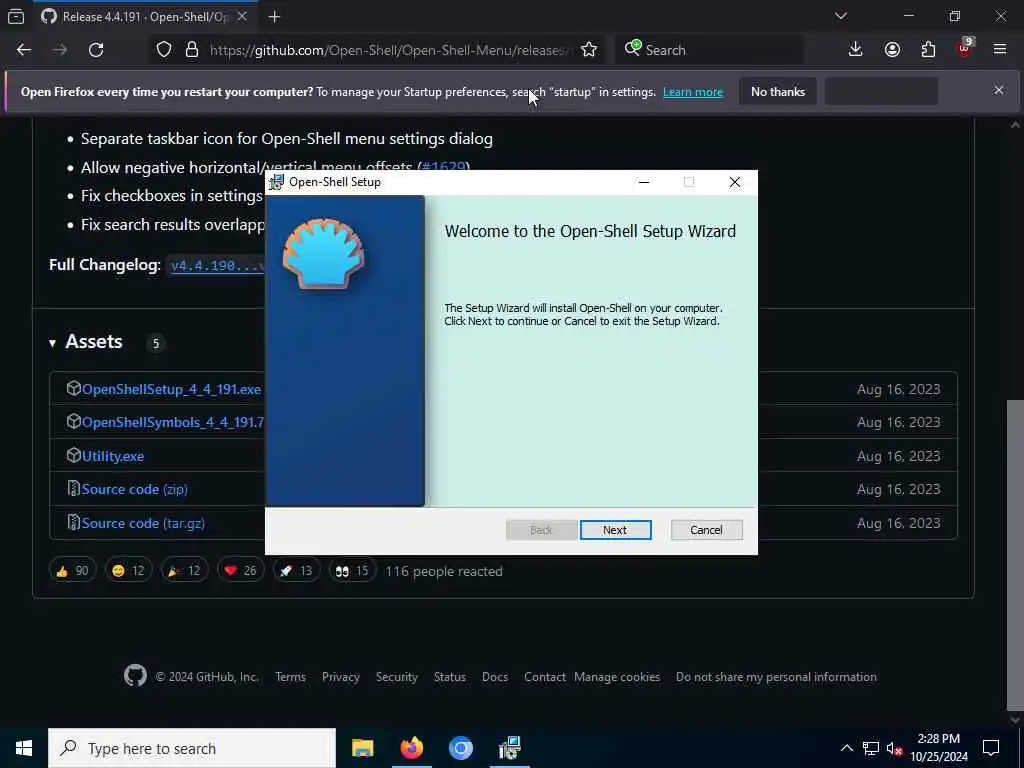Switch to Firefox in the taskbar

pyautogui.click(x=411, y=748)
